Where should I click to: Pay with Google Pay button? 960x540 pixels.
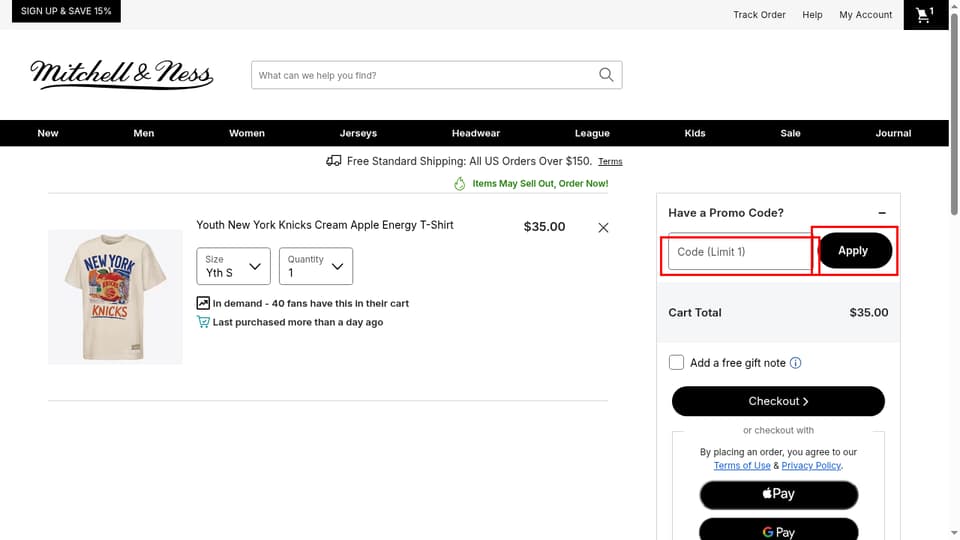pos(779,530)
